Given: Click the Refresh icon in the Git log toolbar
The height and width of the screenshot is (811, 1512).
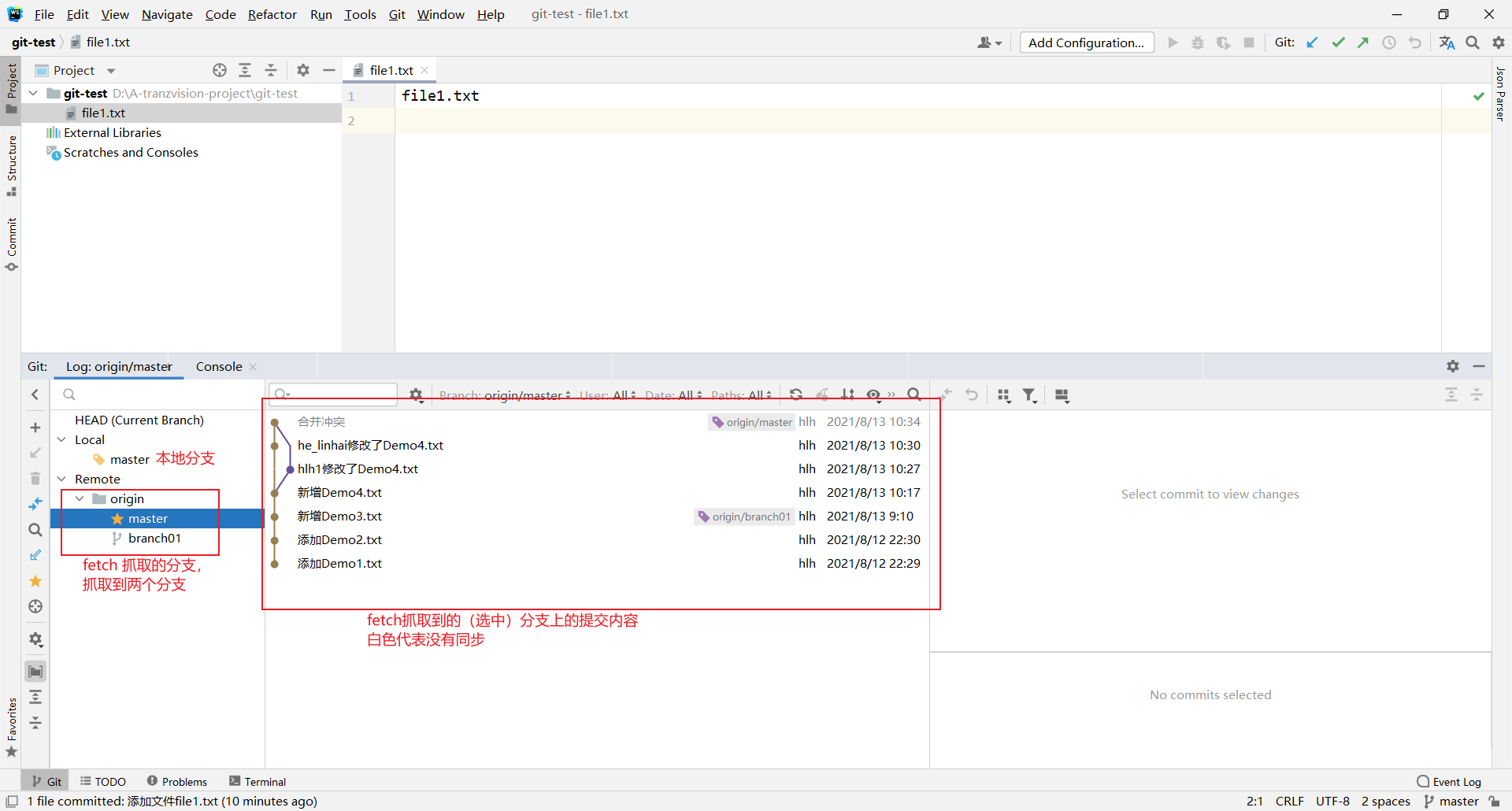Looking at the screenshot, I should (797, 394).
